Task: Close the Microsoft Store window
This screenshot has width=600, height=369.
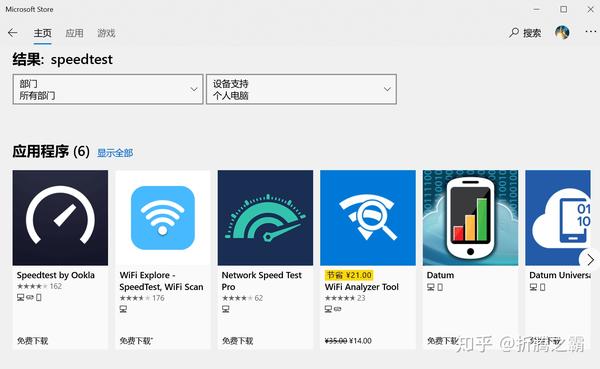Action: click(x=590, y=9)
